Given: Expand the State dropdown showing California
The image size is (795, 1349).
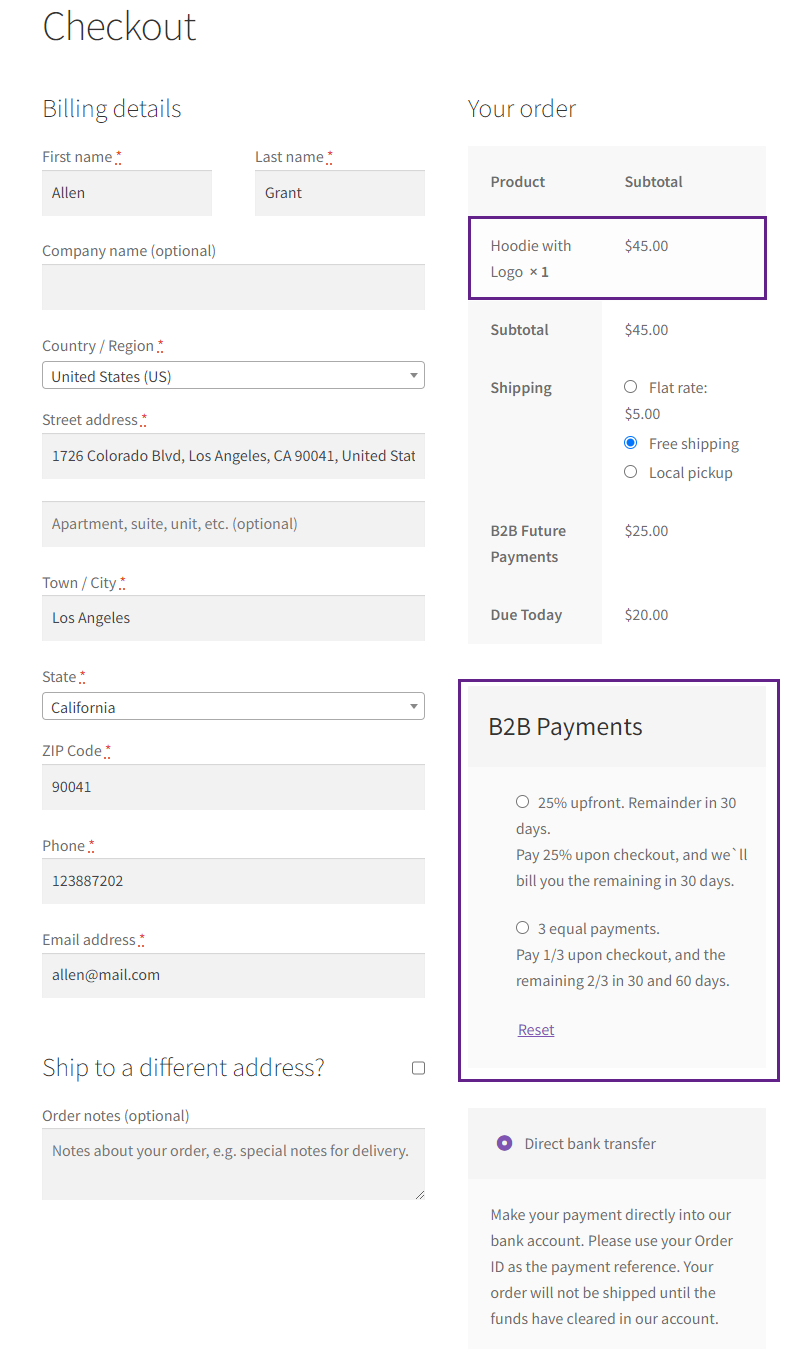Looking at the screenshot, I should click(x=233, y=706).
